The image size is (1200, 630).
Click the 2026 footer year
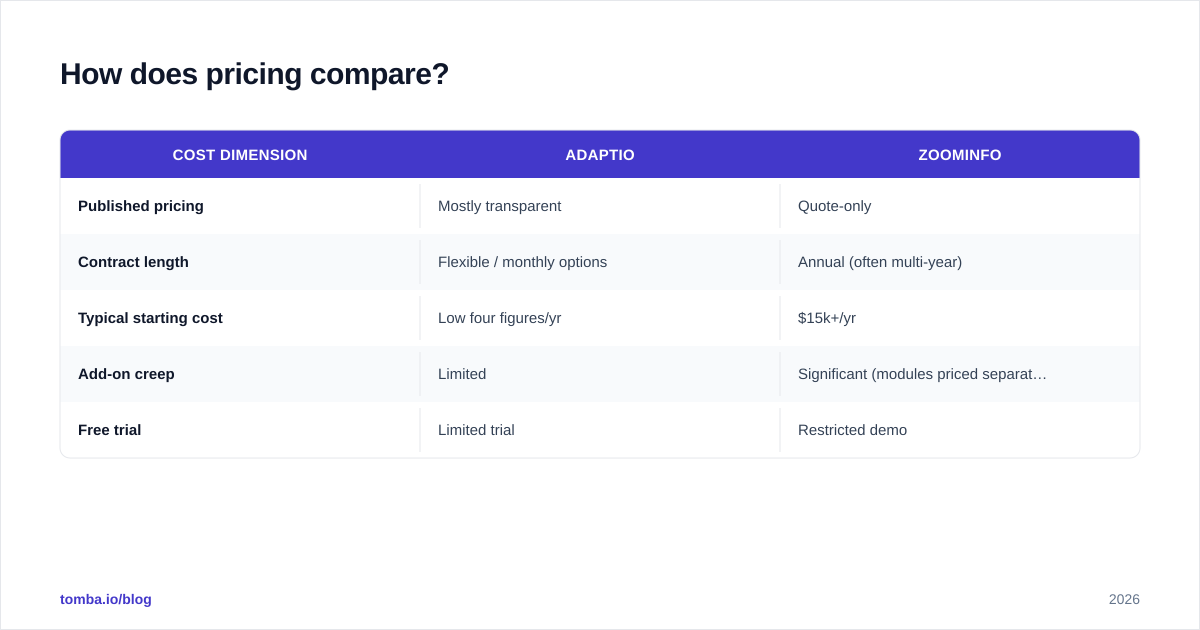point(1124,599)
